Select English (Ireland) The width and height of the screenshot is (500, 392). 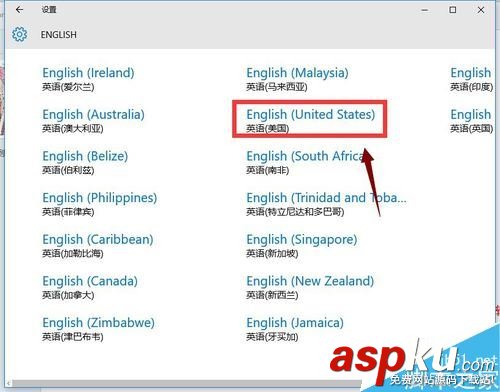click(x=88, y=79)
